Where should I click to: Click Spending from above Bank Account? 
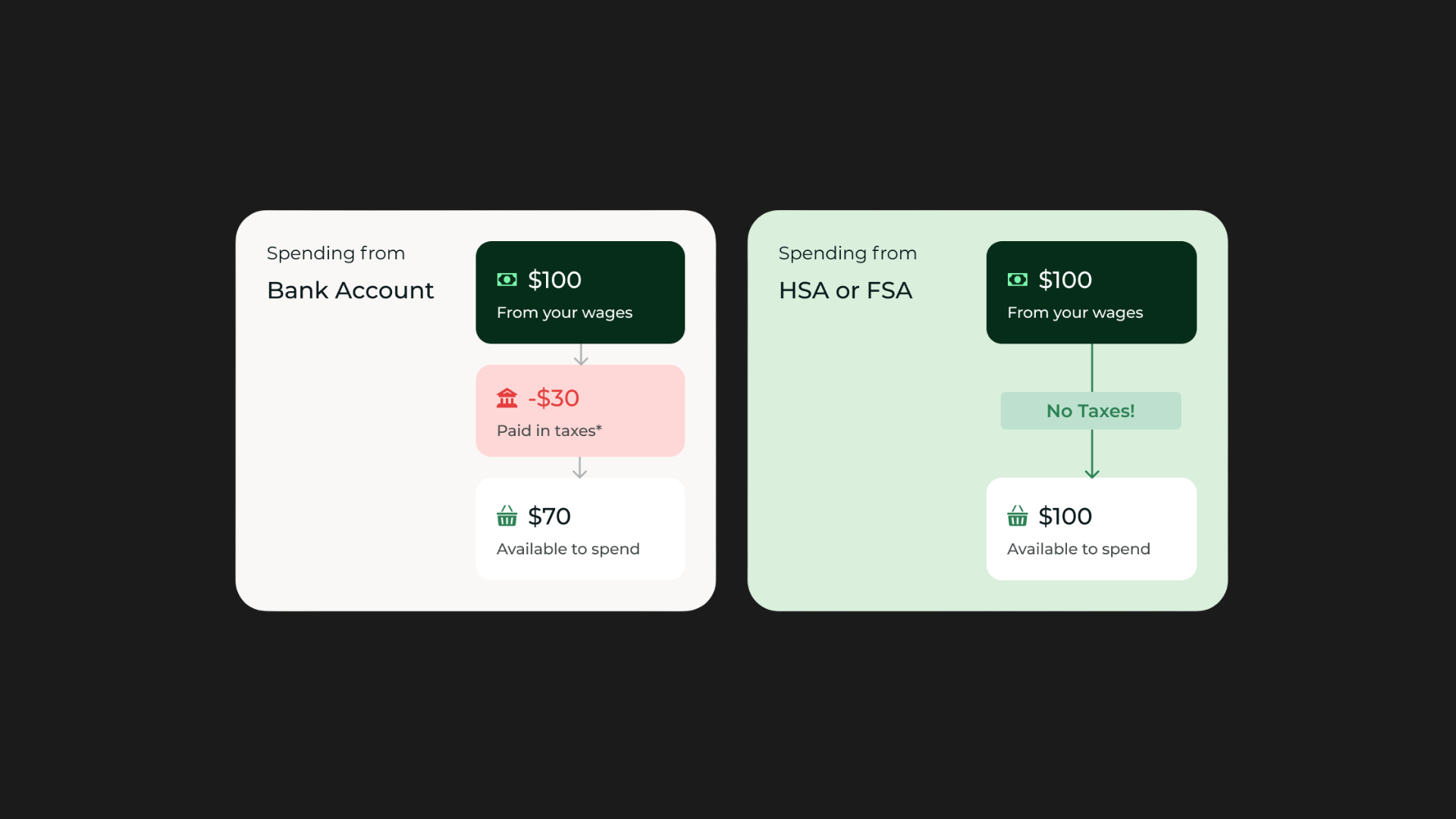click(x=336, y=253)
